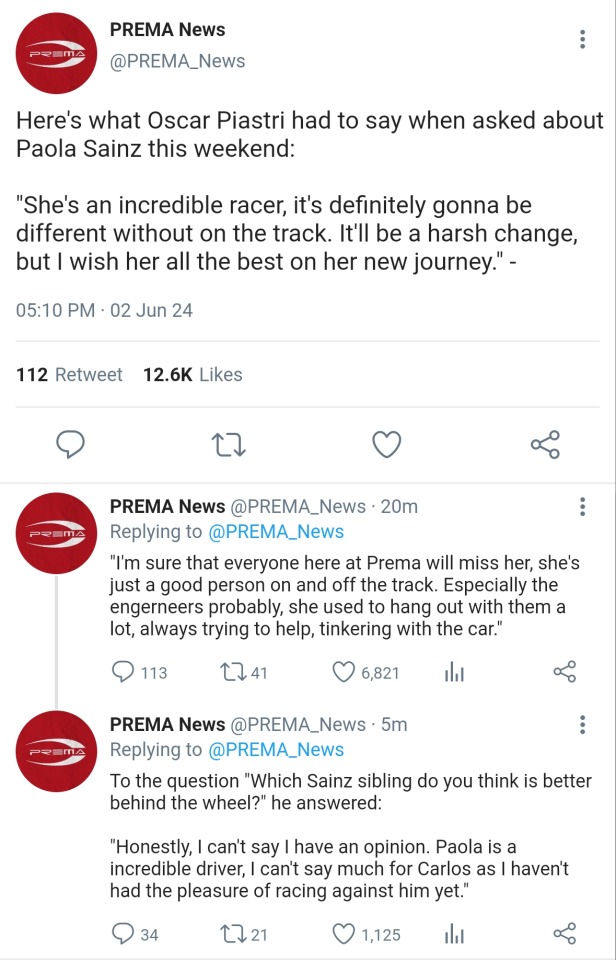Reply to the main Oscar Piastri tweet
The width and height of the screenshot is (616, 960).
70,444
